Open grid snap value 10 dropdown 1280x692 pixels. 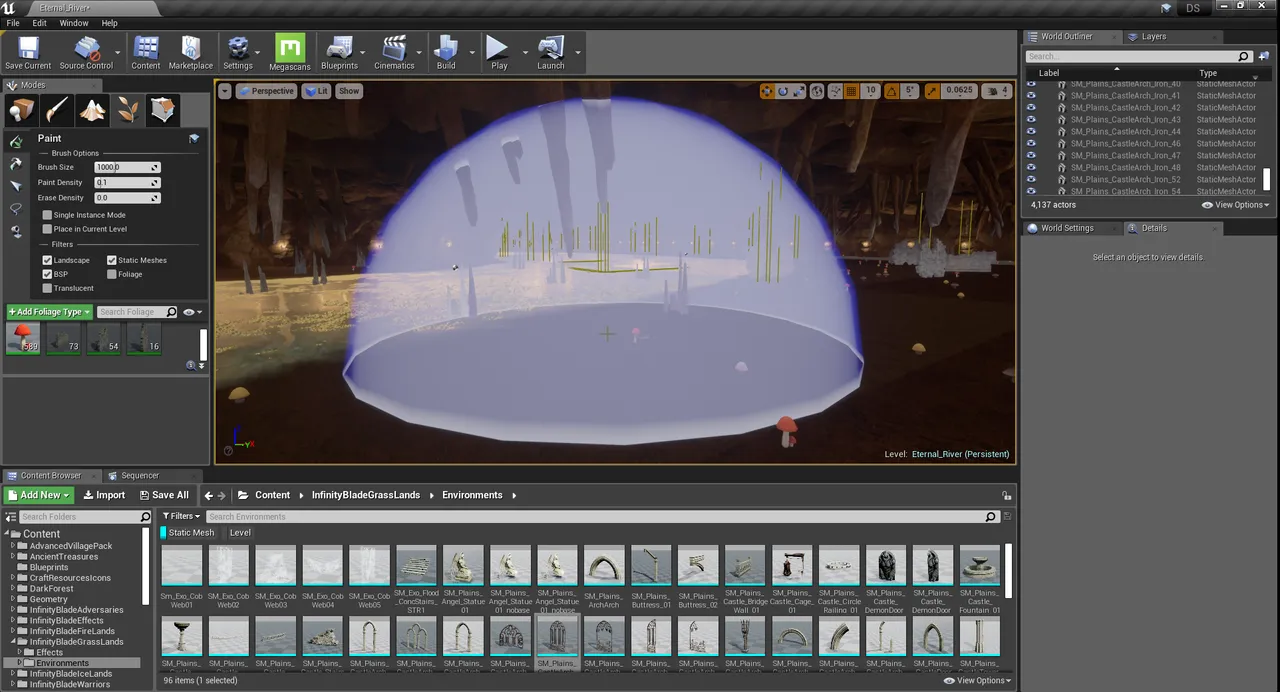(870, 91)
